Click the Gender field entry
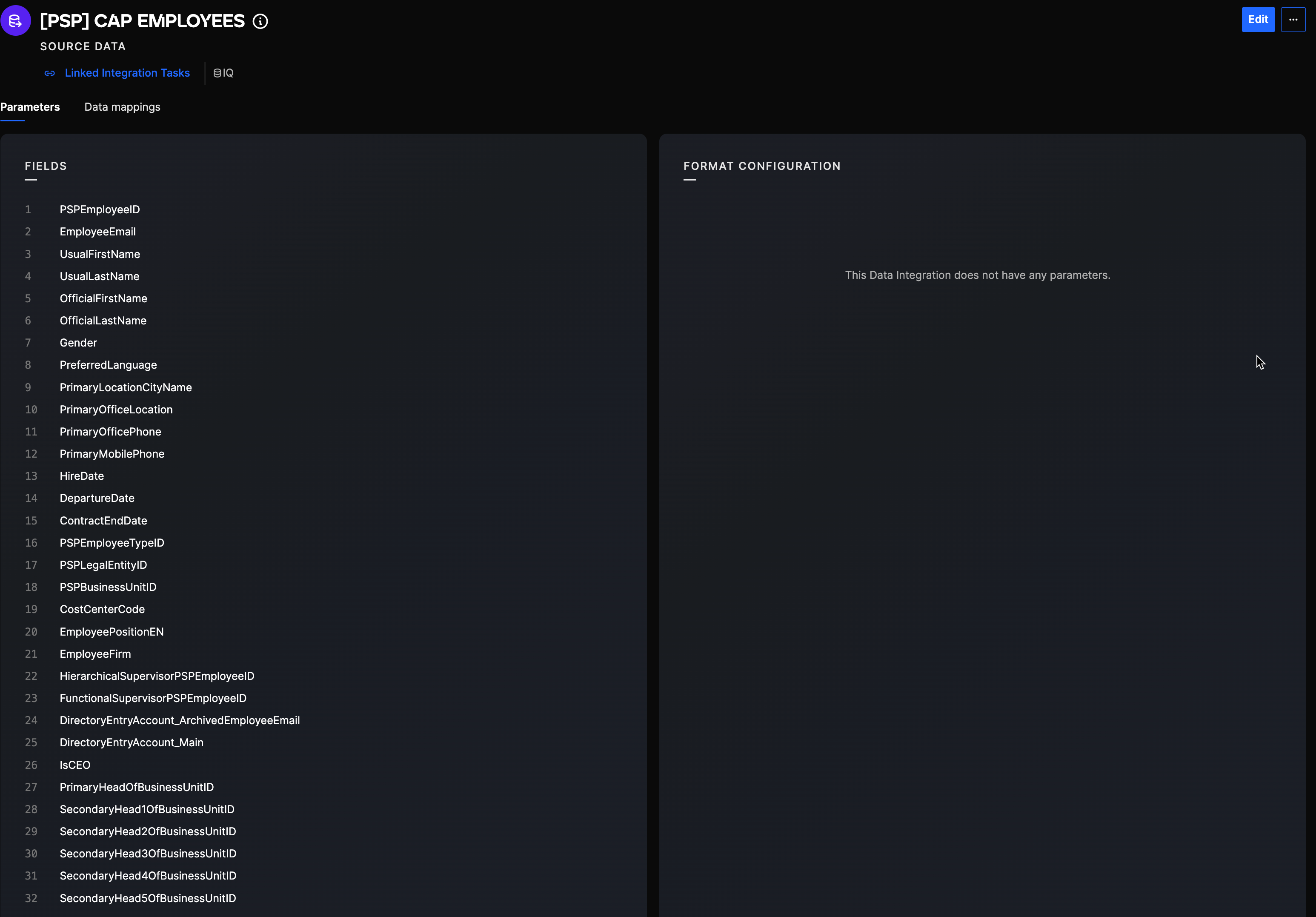 point(78,343)
